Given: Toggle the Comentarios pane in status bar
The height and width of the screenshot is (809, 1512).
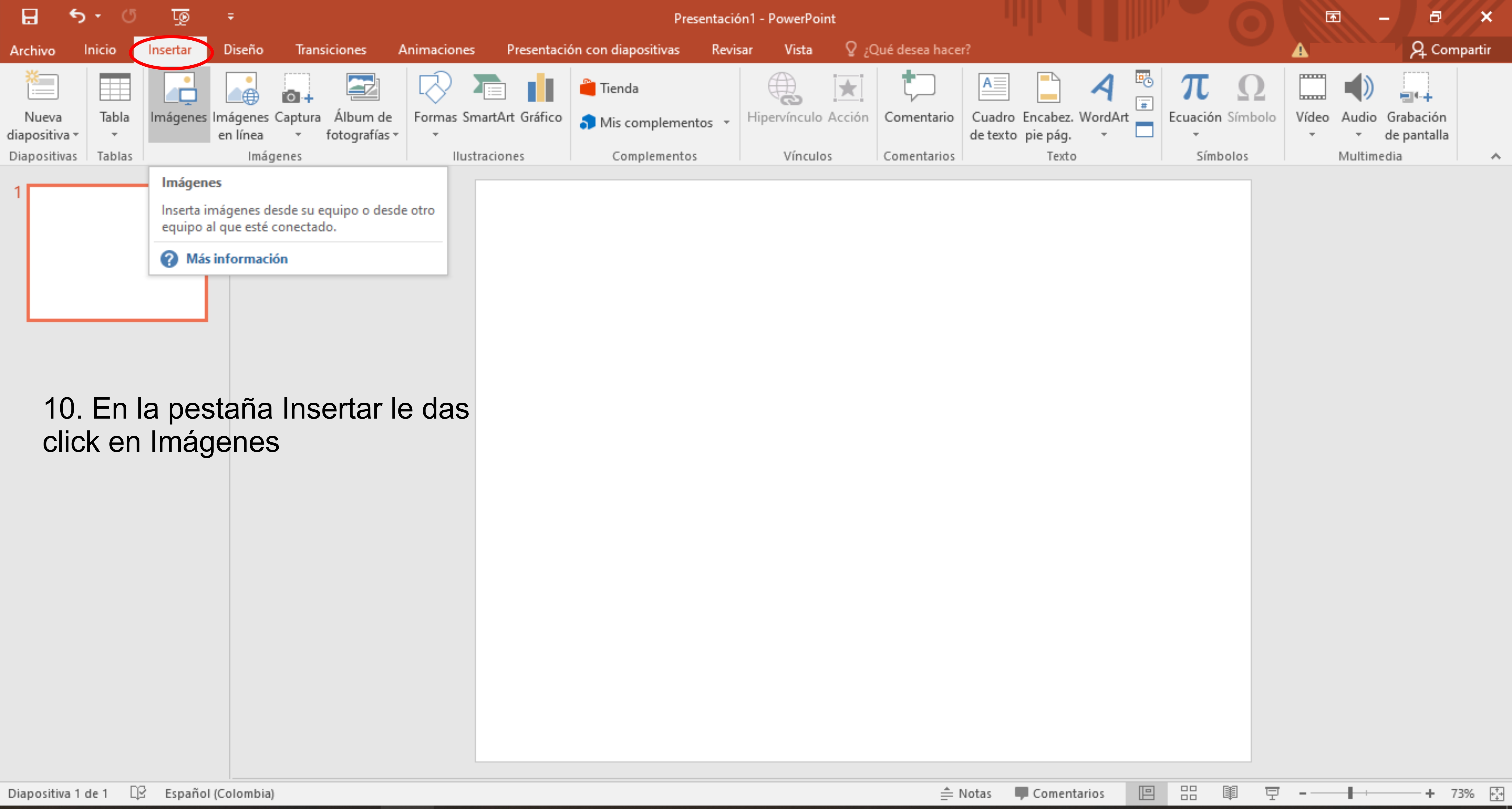Looking at the screenshot, I should click(1060, 793).
